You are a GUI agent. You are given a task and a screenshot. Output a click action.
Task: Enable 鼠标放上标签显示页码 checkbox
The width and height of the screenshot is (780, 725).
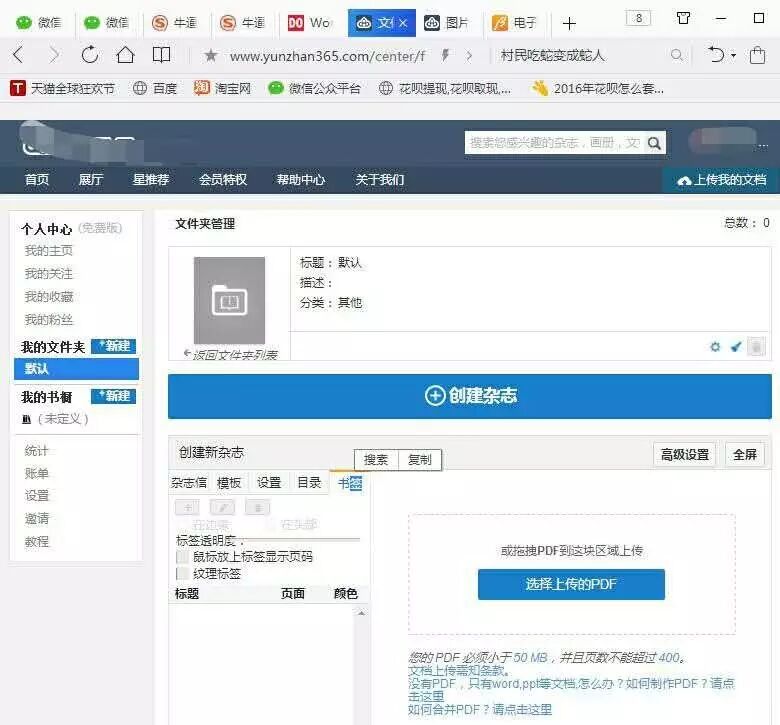pyautogui.click(x=183, y=556)
